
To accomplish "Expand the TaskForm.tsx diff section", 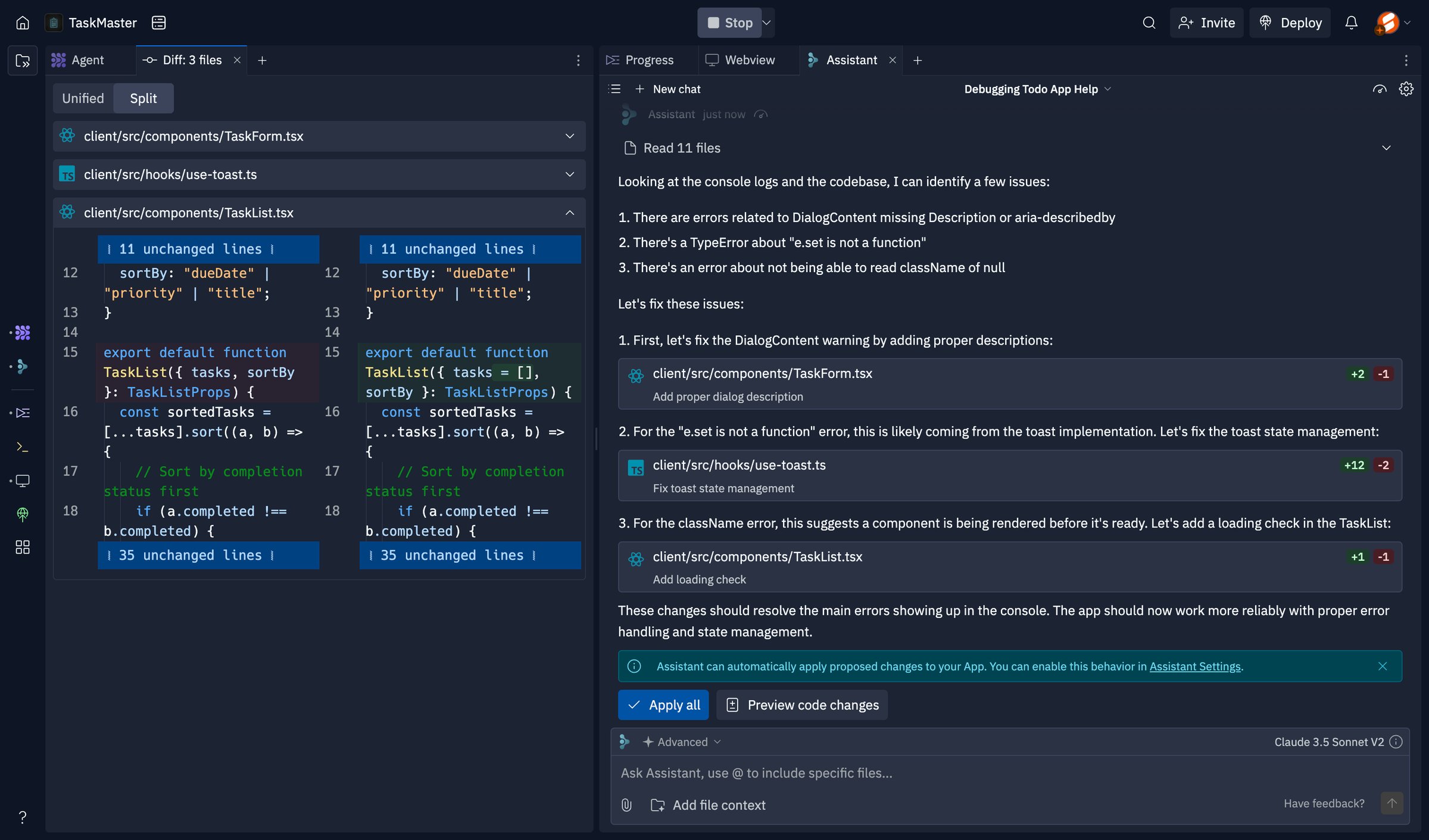I will (319, 136).
